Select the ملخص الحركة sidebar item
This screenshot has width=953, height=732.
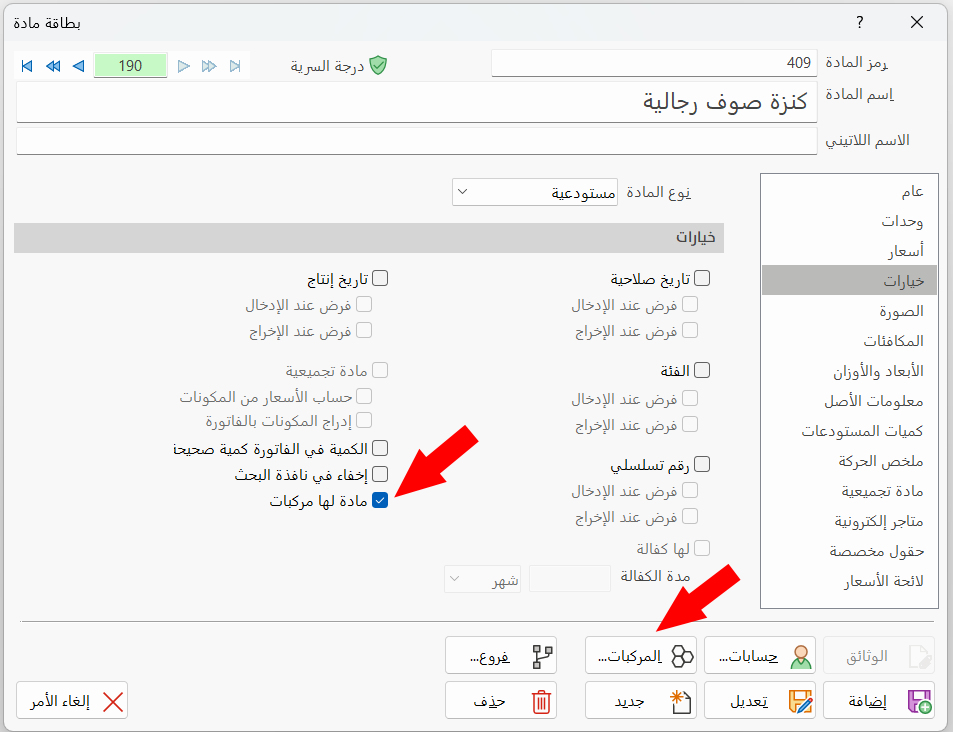point(849,461)
